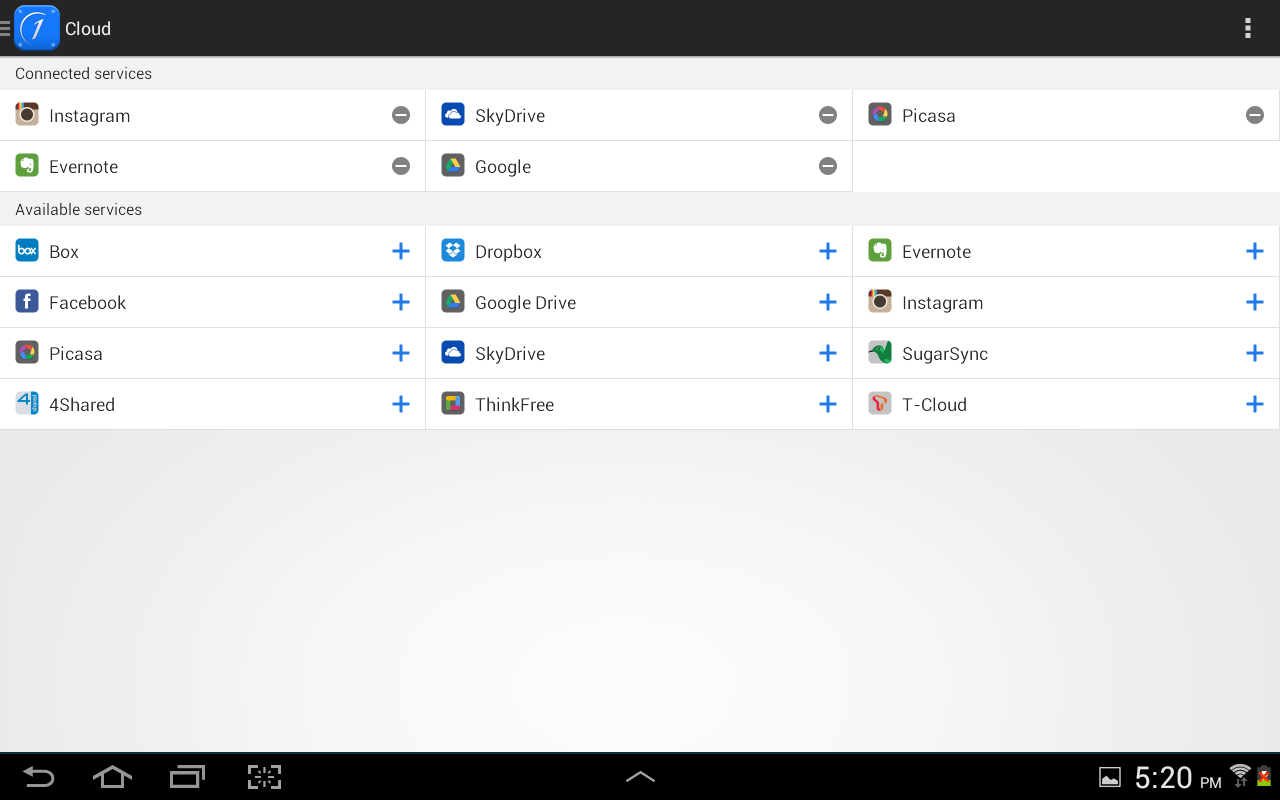Click the 5:20 PM clock
Viewport: 1280px width, 800px height.
1178,777
